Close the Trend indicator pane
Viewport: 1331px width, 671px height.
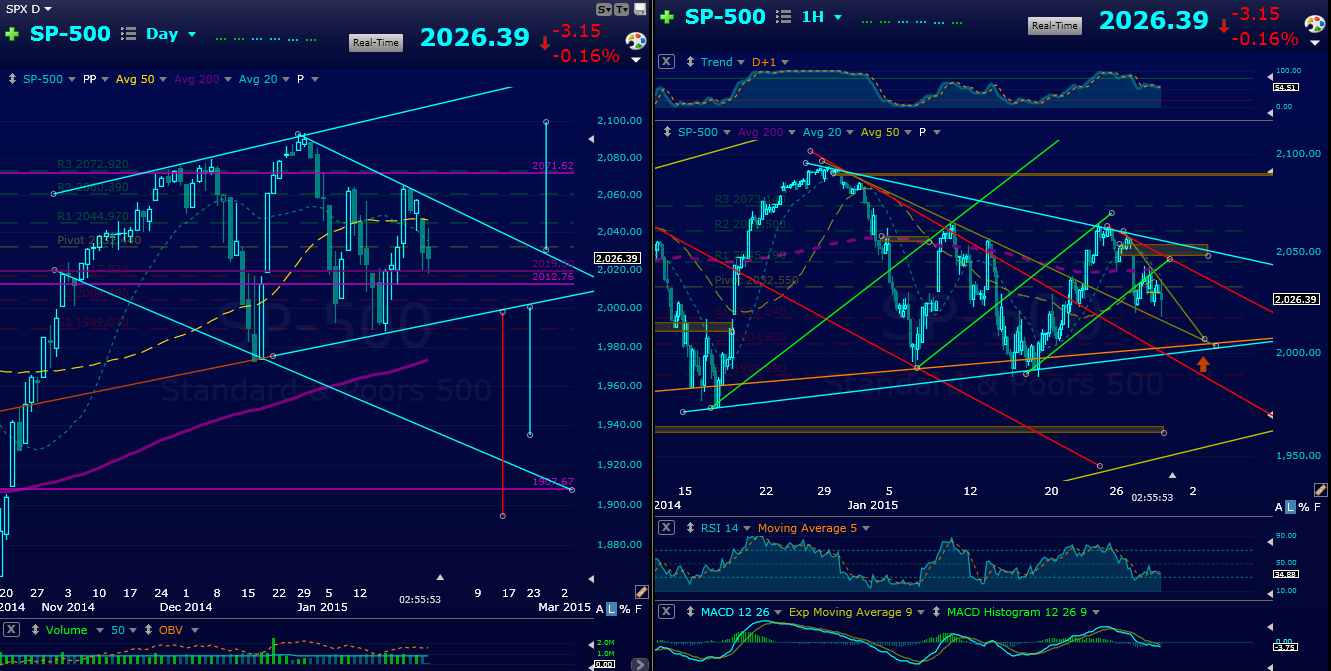(665, 62)
